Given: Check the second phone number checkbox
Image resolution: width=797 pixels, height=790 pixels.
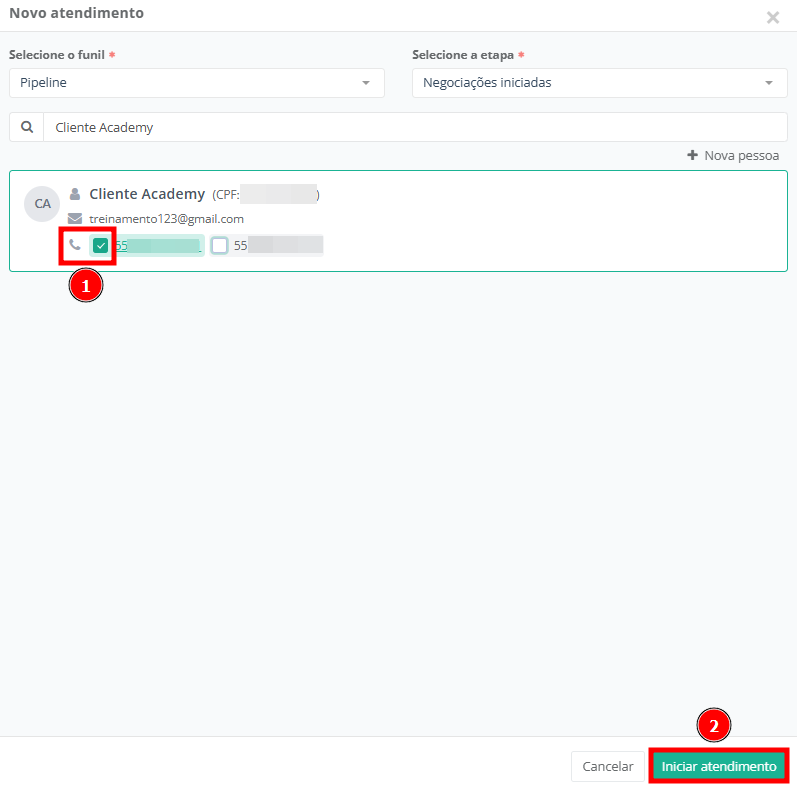Looking at the screenshot, I should pos(220,245).
